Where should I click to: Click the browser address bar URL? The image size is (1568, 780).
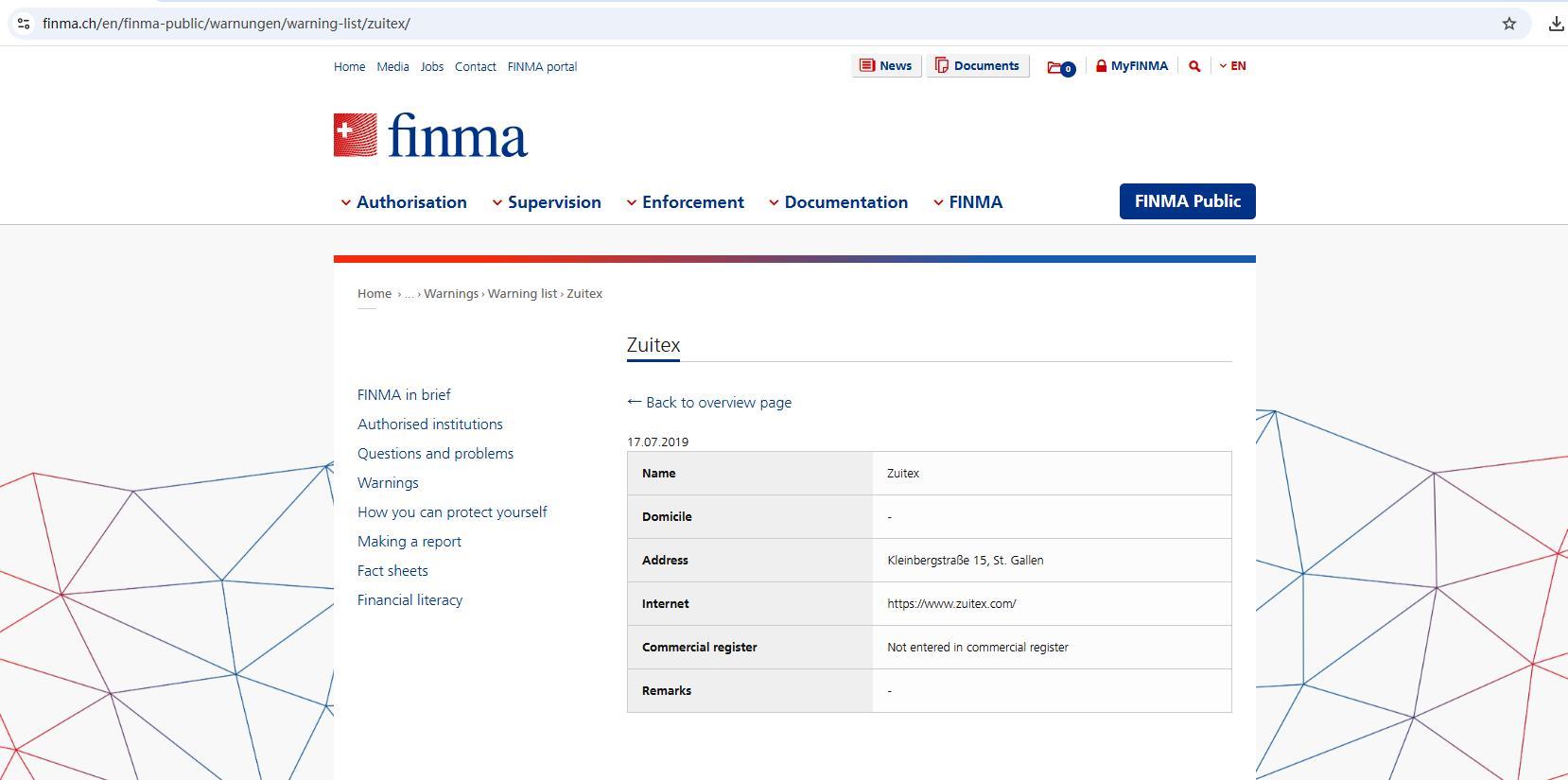(x=227, y=24)
